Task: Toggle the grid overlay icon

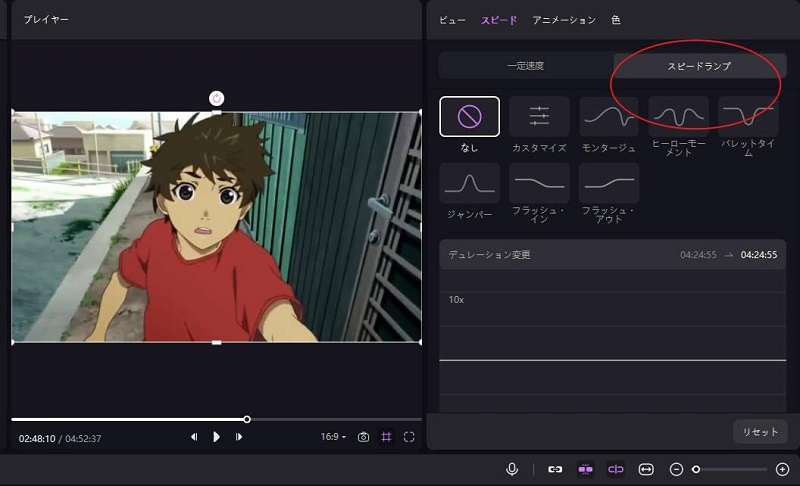Action: pos(386,437)
